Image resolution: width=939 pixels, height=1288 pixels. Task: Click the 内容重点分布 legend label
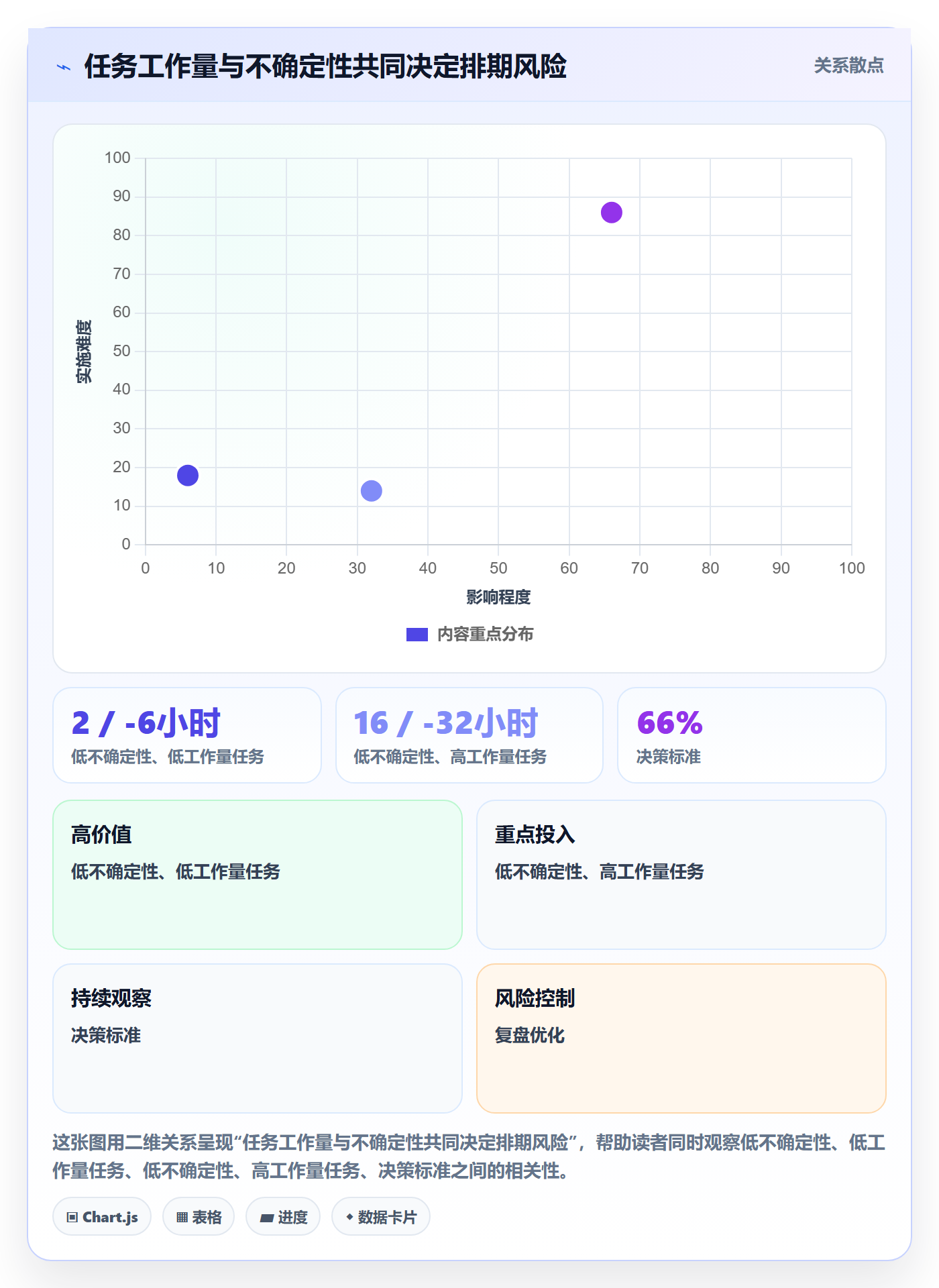click(485, 635)
